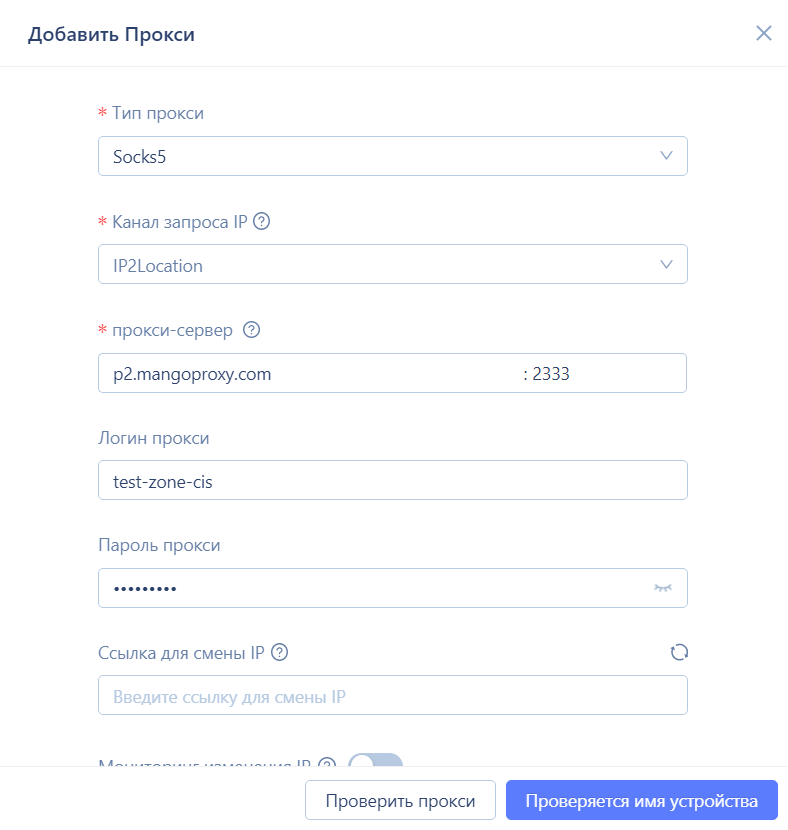Close the Добавить Прокси dialog
This screenshot has width=788, height=830.
pos(764,33)
